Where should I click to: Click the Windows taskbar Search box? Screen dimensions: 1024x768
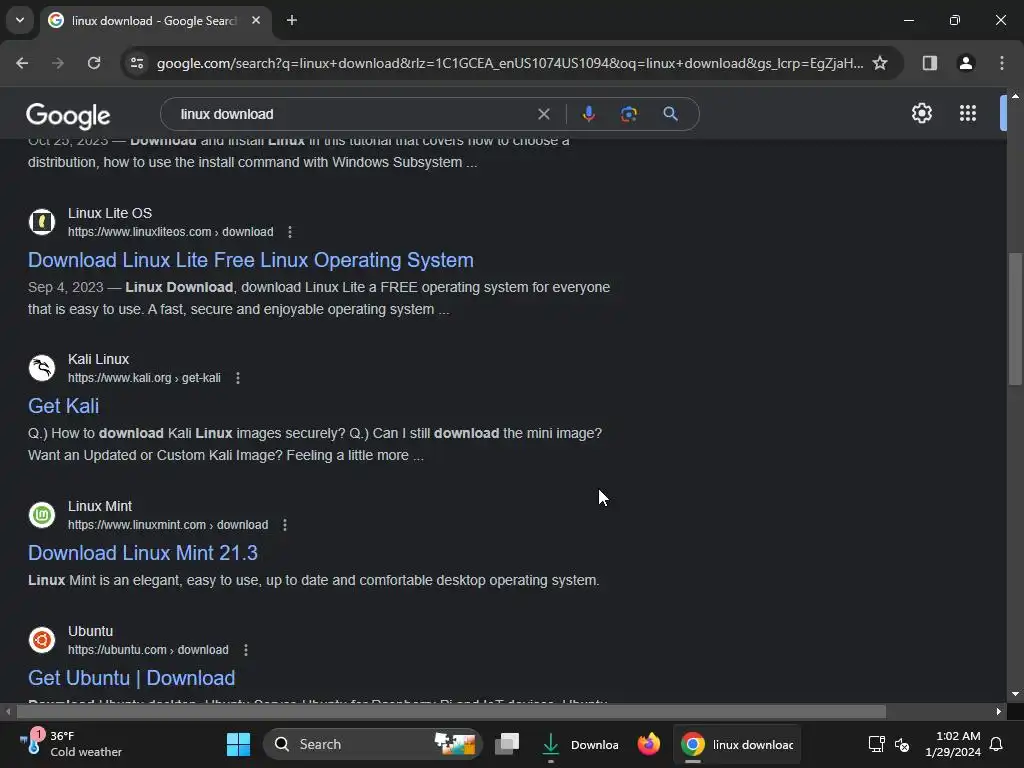pos(372,744)
